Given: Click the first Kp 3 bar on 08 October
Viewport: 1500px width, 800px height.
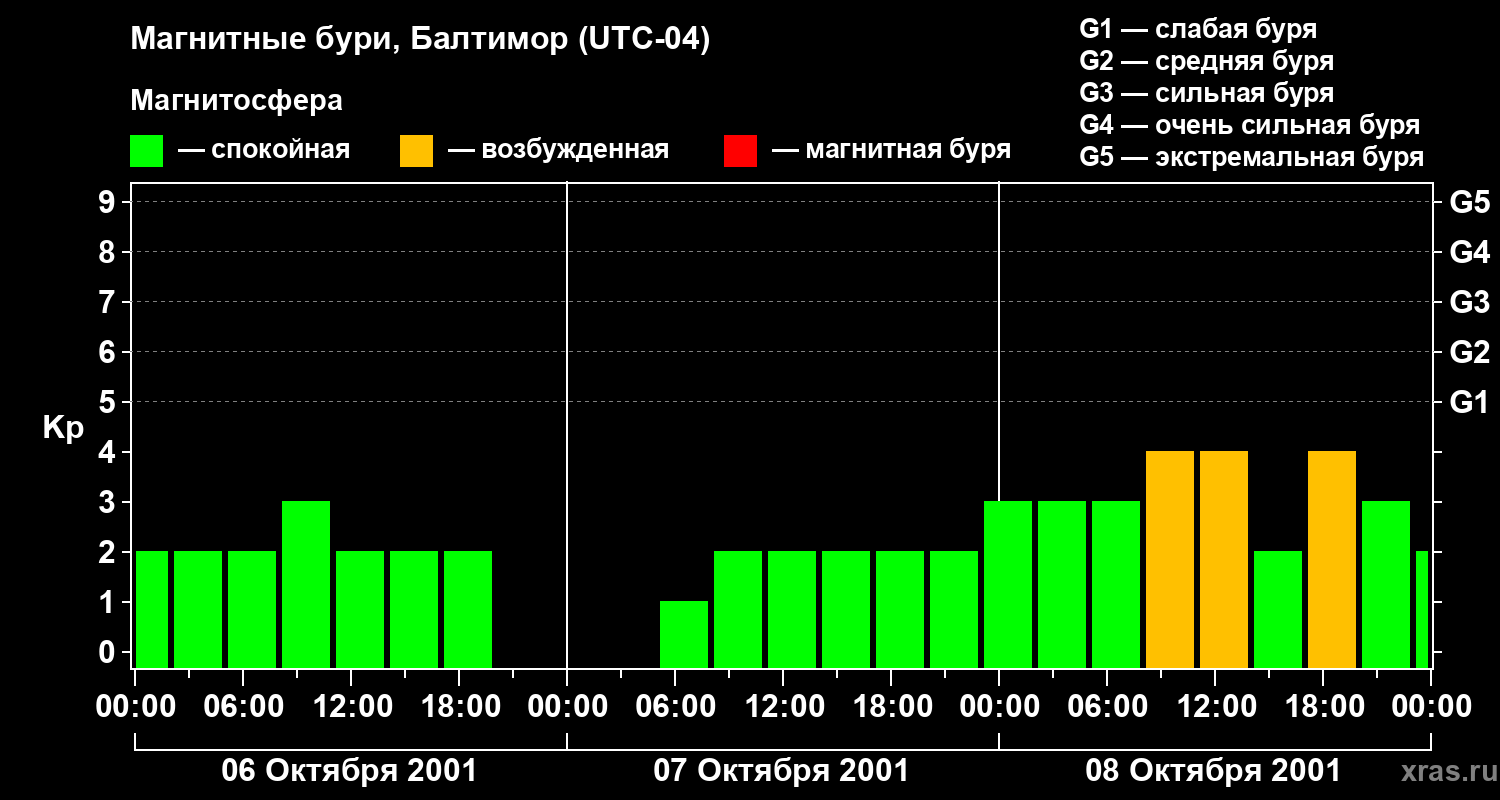Looking at the screenshot, I should [1008, 585].
